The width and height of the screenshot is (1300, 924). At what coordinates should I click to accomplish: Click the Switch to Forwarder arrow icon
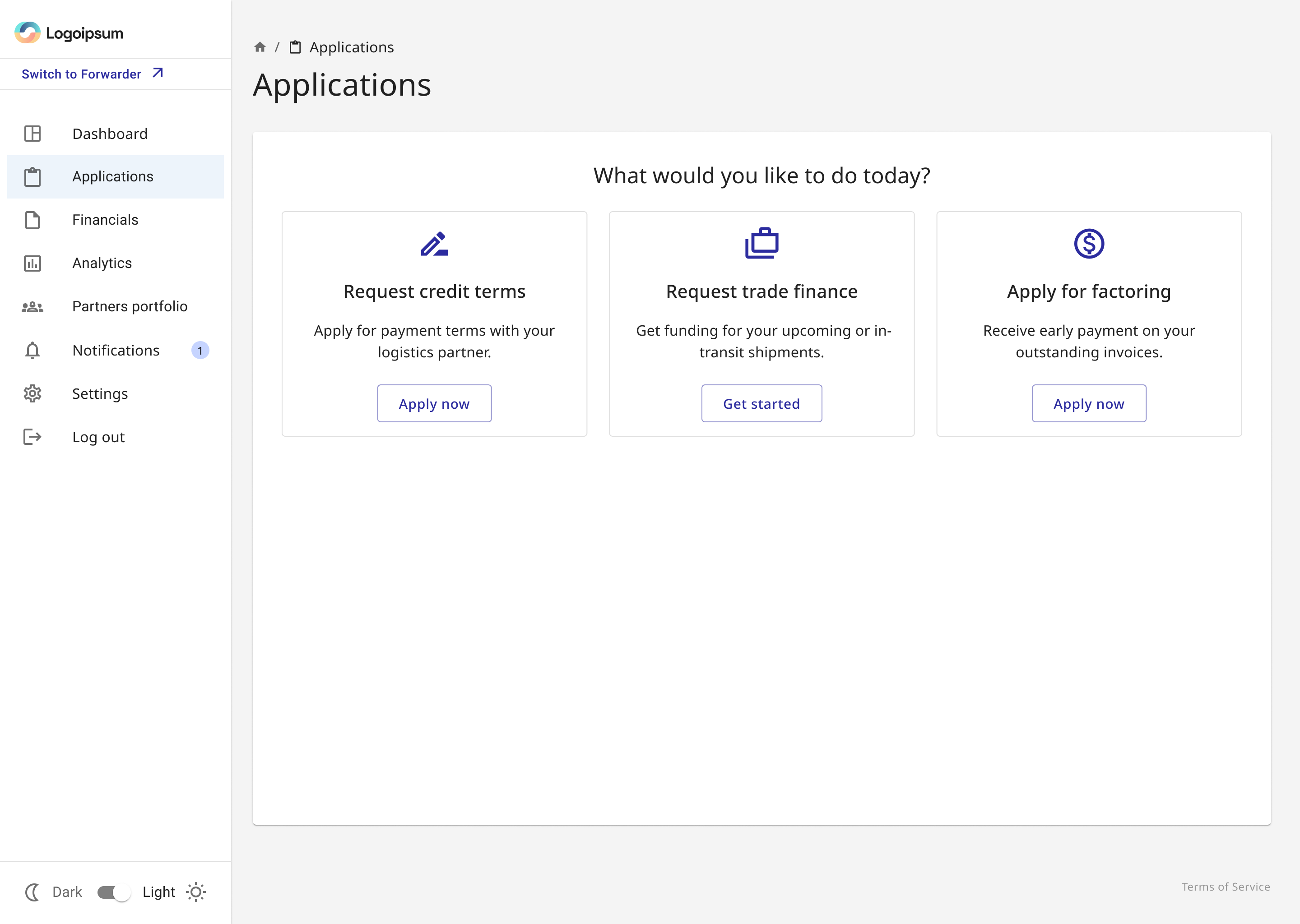[158, 73]
